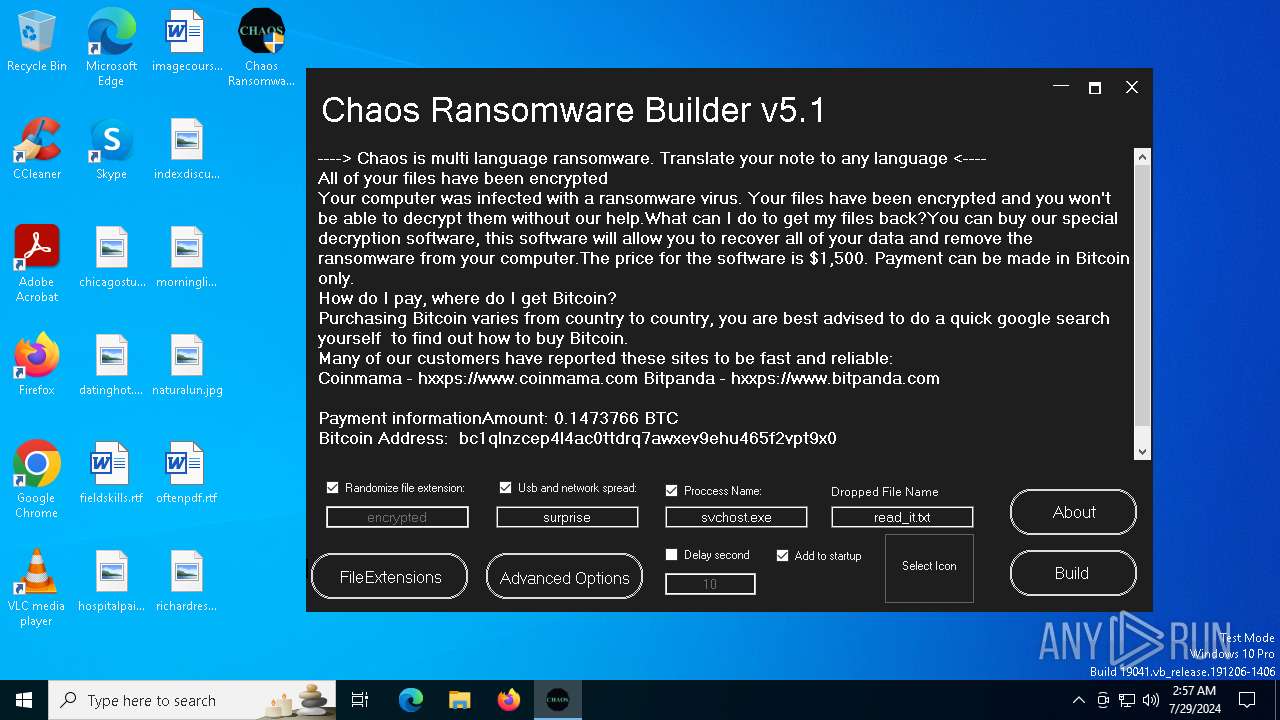Open the Google Chrome desktop shortcut

pos(36,480)
